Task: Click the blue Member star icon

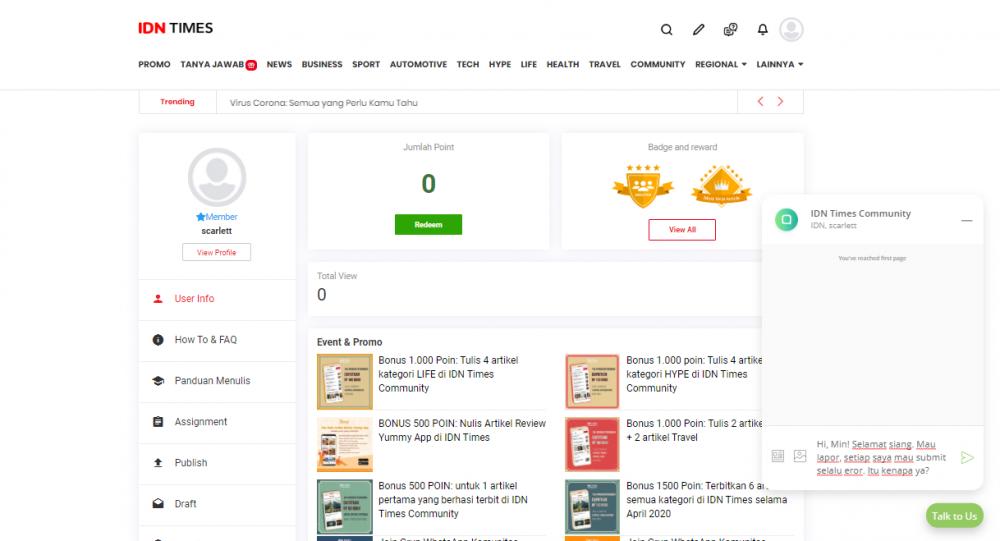Action: click(x=200, y=217)
